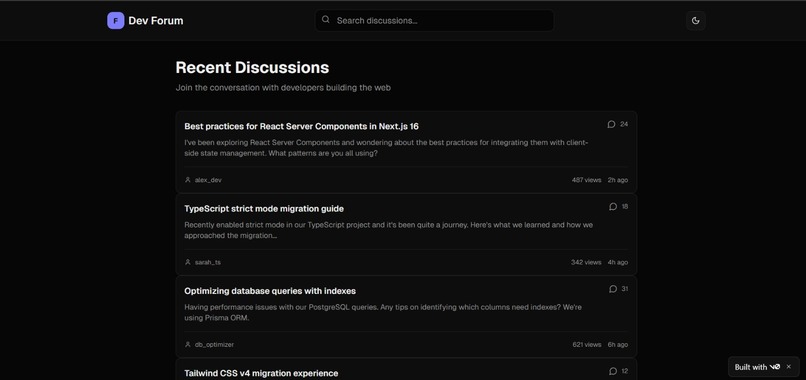Click the '487 views' count
This screenshot has width=806, height=380.
pyautogui.click(x=587, y=180)
